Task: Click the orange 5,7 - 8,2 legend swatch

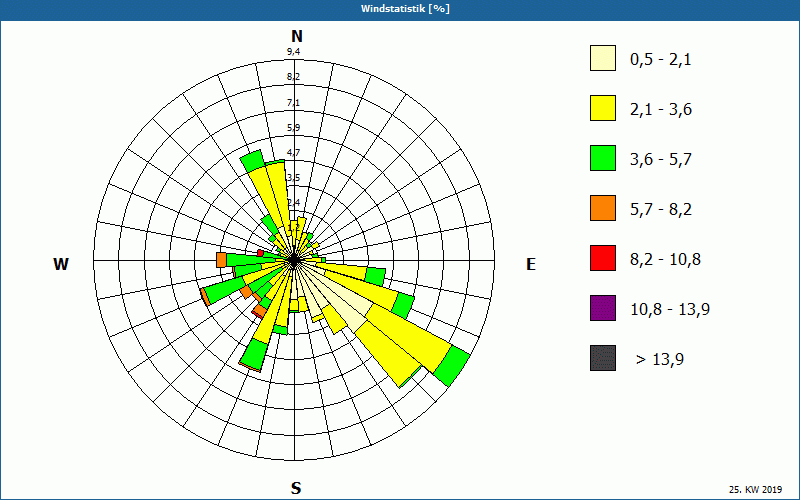Action: coord(603,208)
